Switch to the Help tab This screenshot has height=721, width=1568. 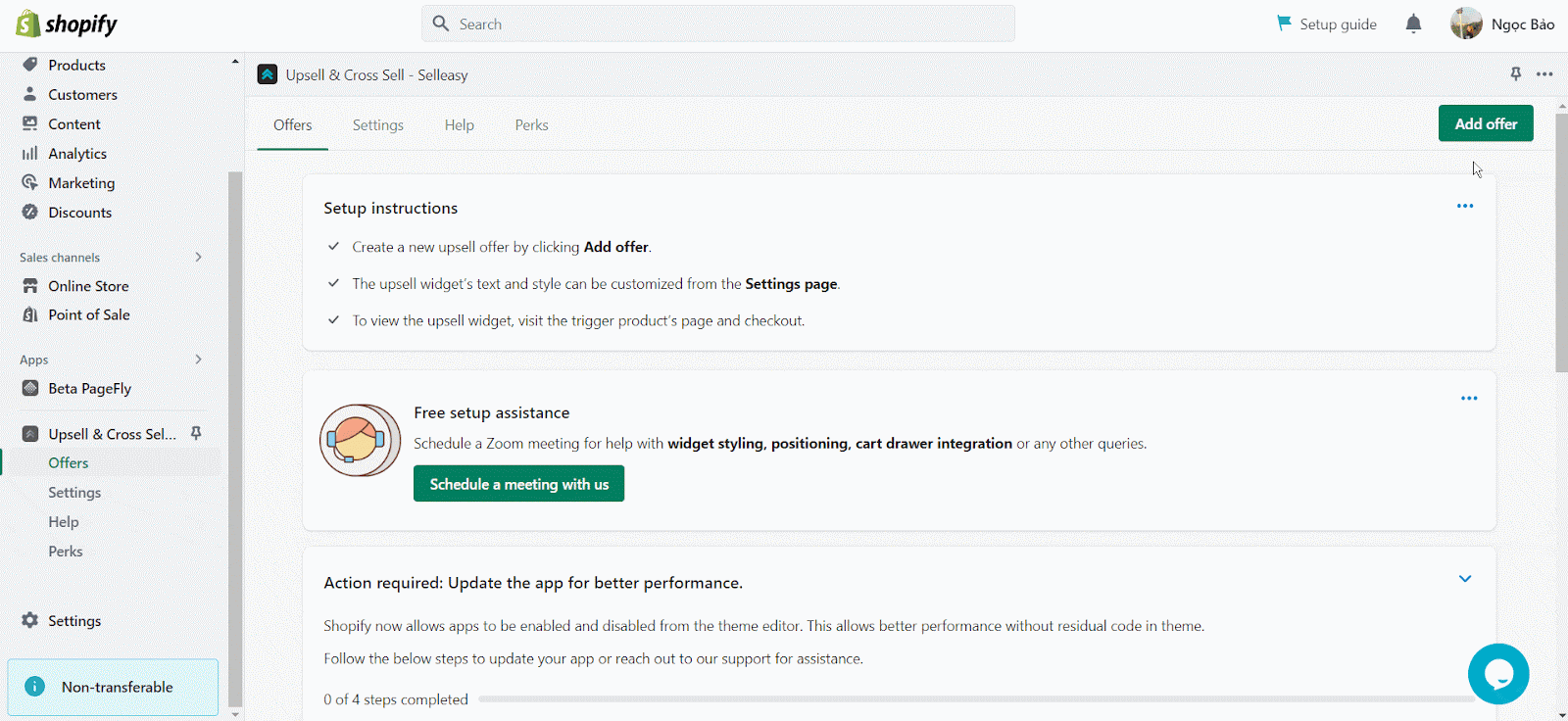pos(459,125)
